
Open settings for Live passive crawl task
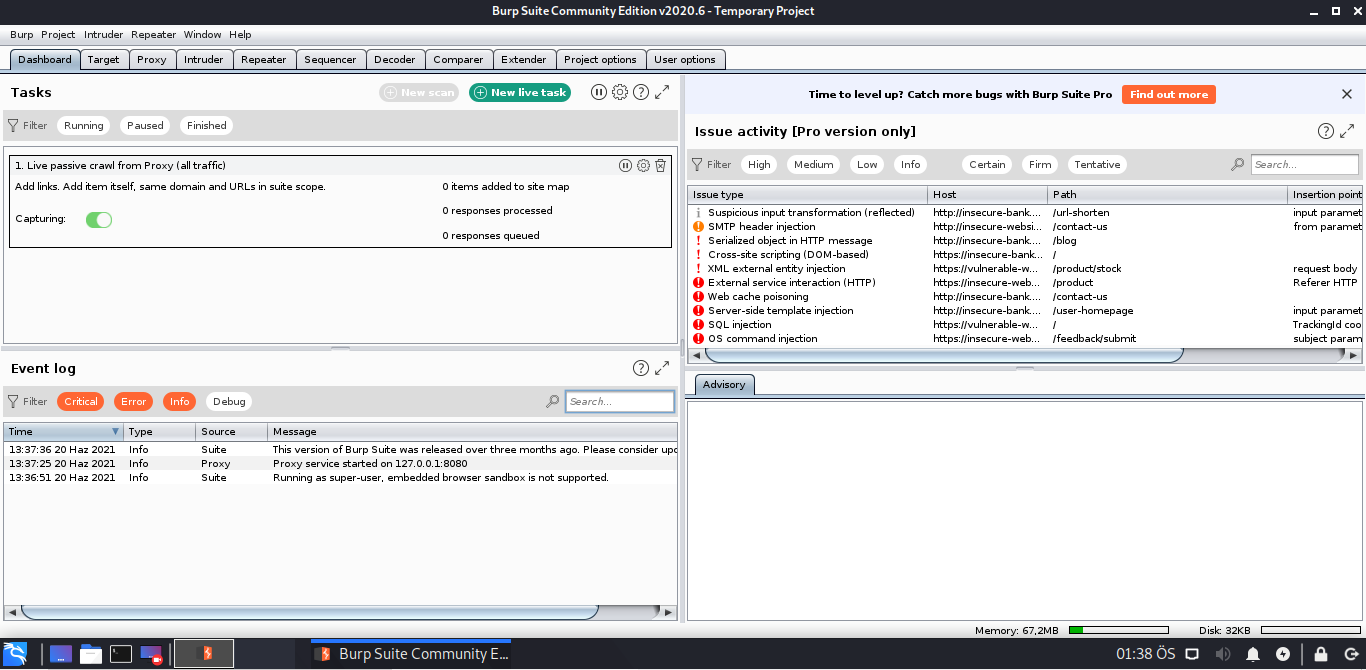[643, 166]
